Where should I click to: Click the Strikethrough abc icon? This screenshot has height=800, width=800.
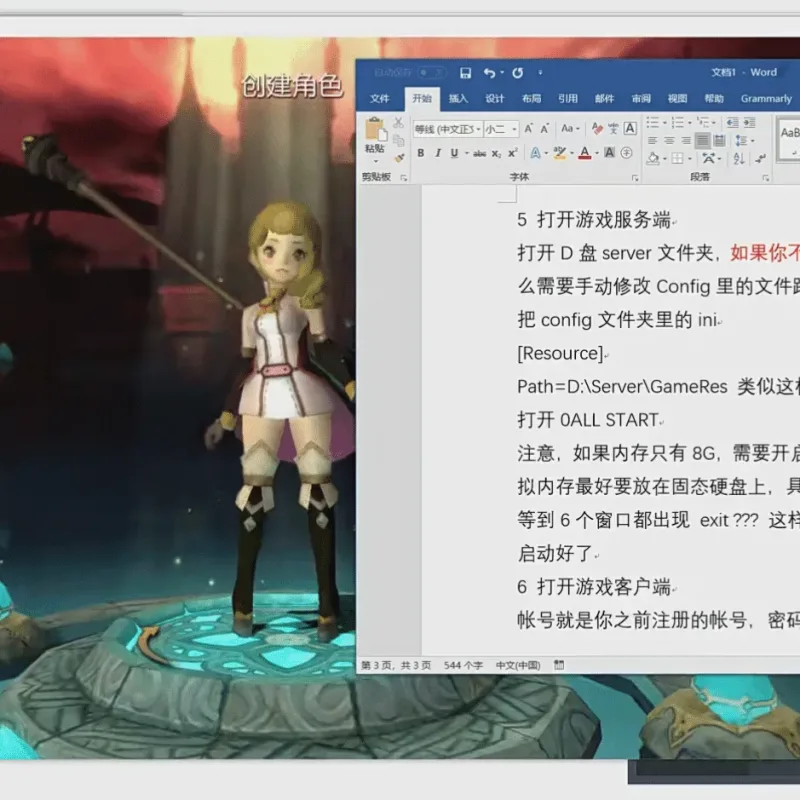coord(479,154)
